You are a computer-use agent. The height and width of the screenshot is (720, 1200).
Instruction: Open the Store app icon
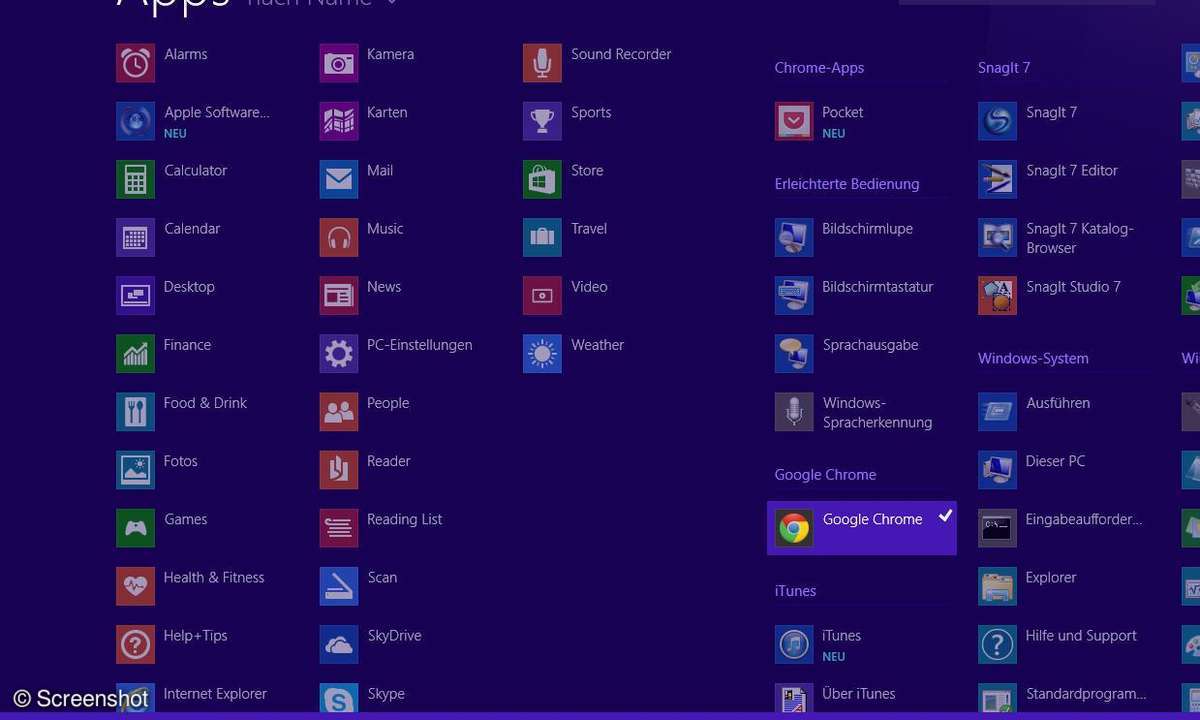[542, 179]
